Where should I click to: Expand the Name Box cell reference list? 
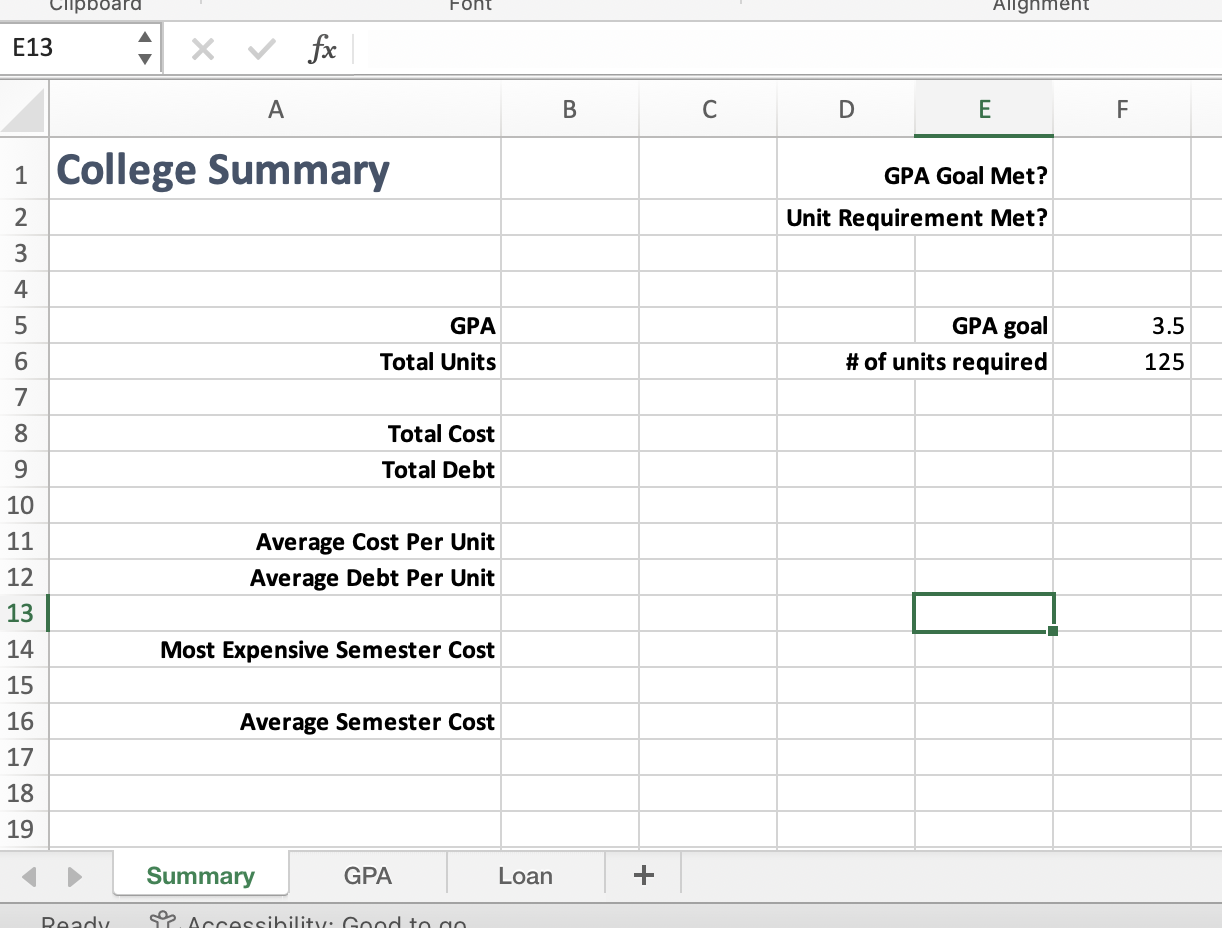tap(144, 47)
